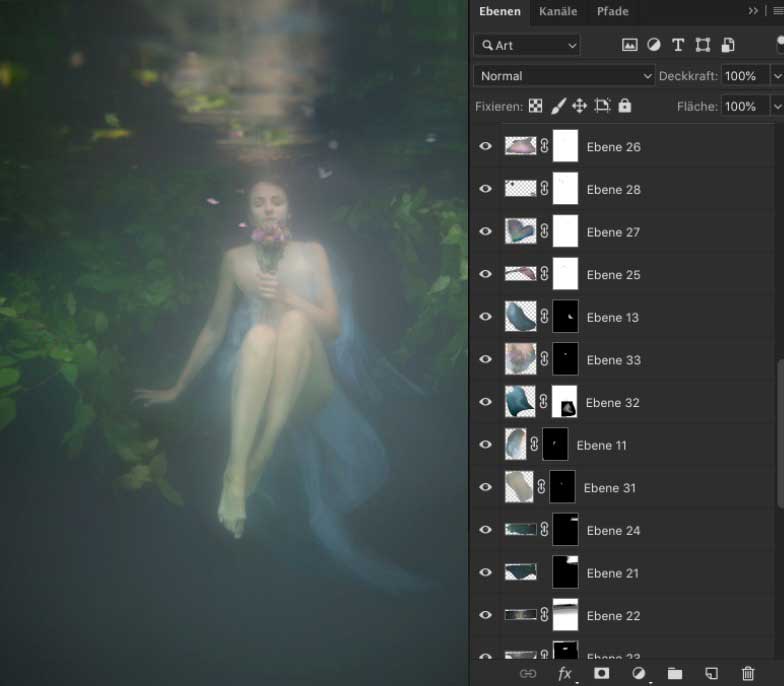Viewport: 784px width, 686px height.
Task: Open the Art filter type dropdown
Action: (527, 45)
